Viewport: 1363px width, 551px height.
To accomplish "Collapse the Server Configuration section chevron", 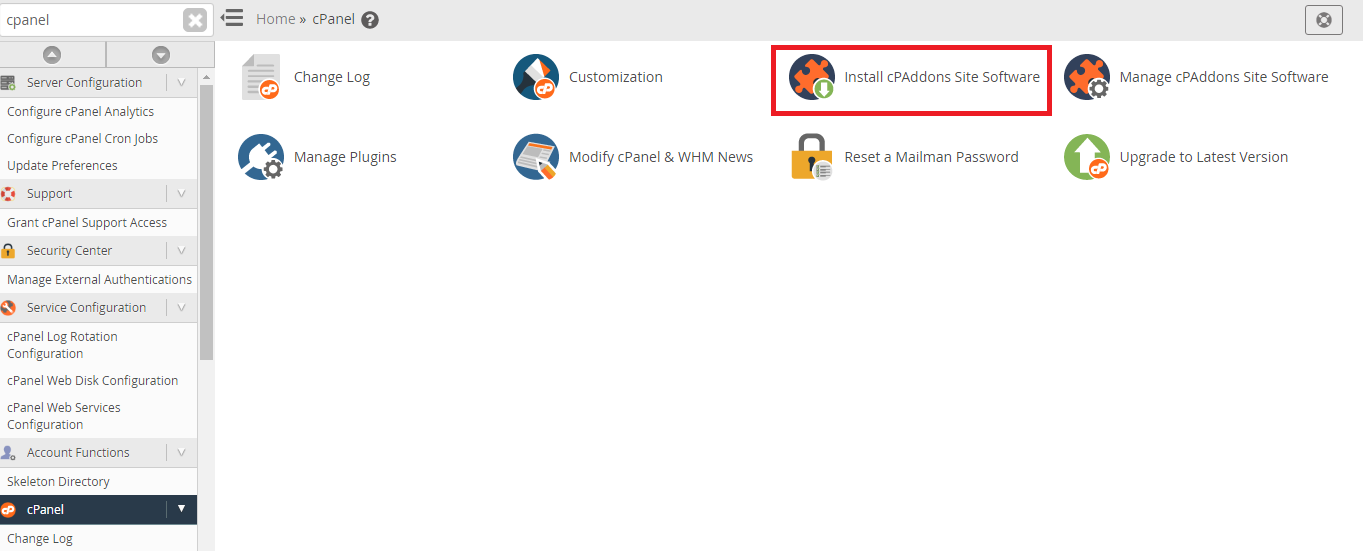I will click(x=181, y=83).
